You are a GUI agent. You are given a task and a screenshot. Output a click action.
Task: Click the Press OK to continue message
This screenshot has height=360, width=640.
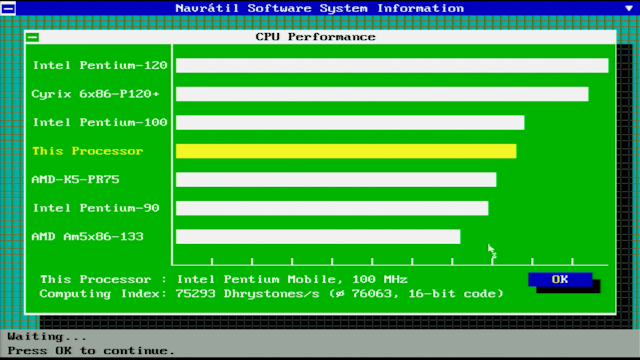click(x=91, y=351)
